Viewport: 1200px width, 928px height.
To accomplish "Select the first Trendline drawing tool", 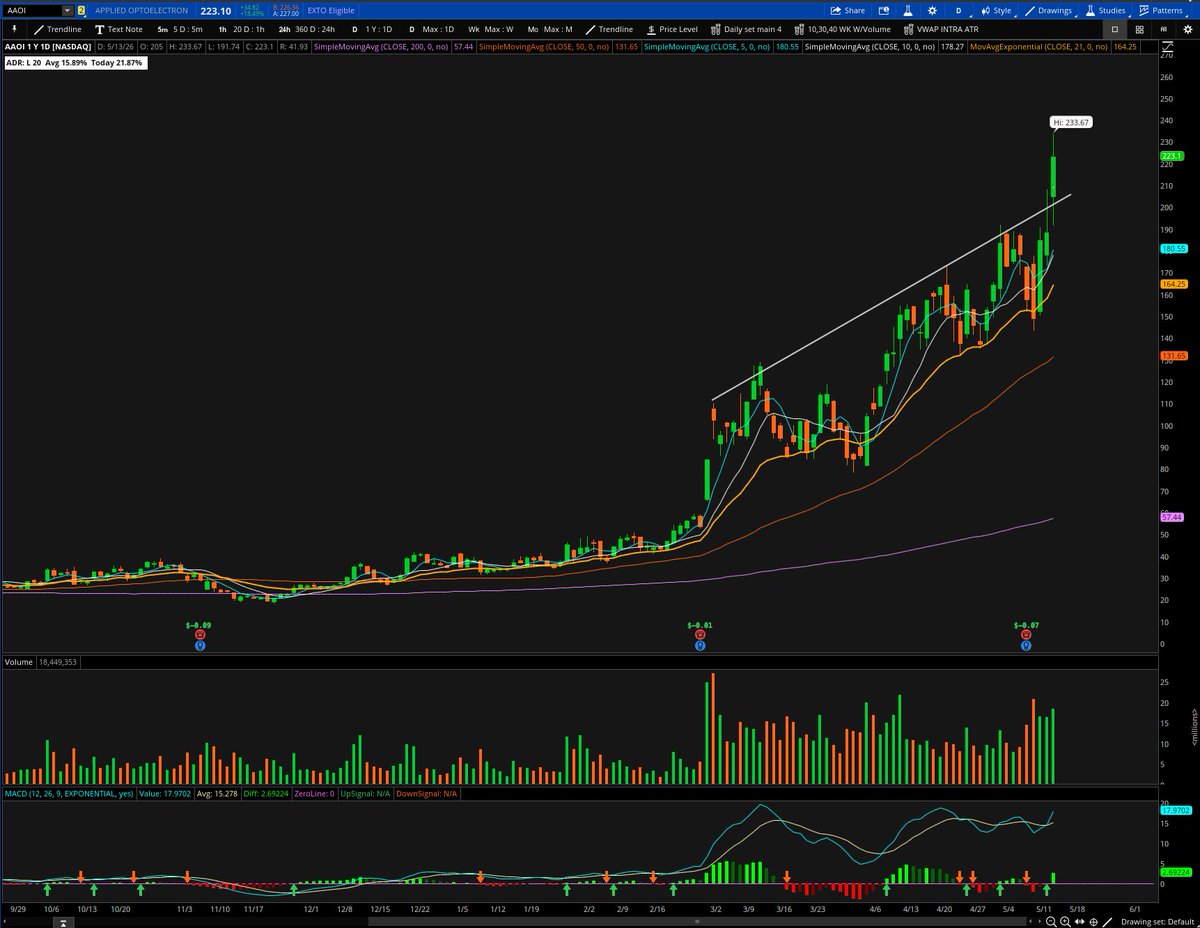I will [x=58, y=29].
